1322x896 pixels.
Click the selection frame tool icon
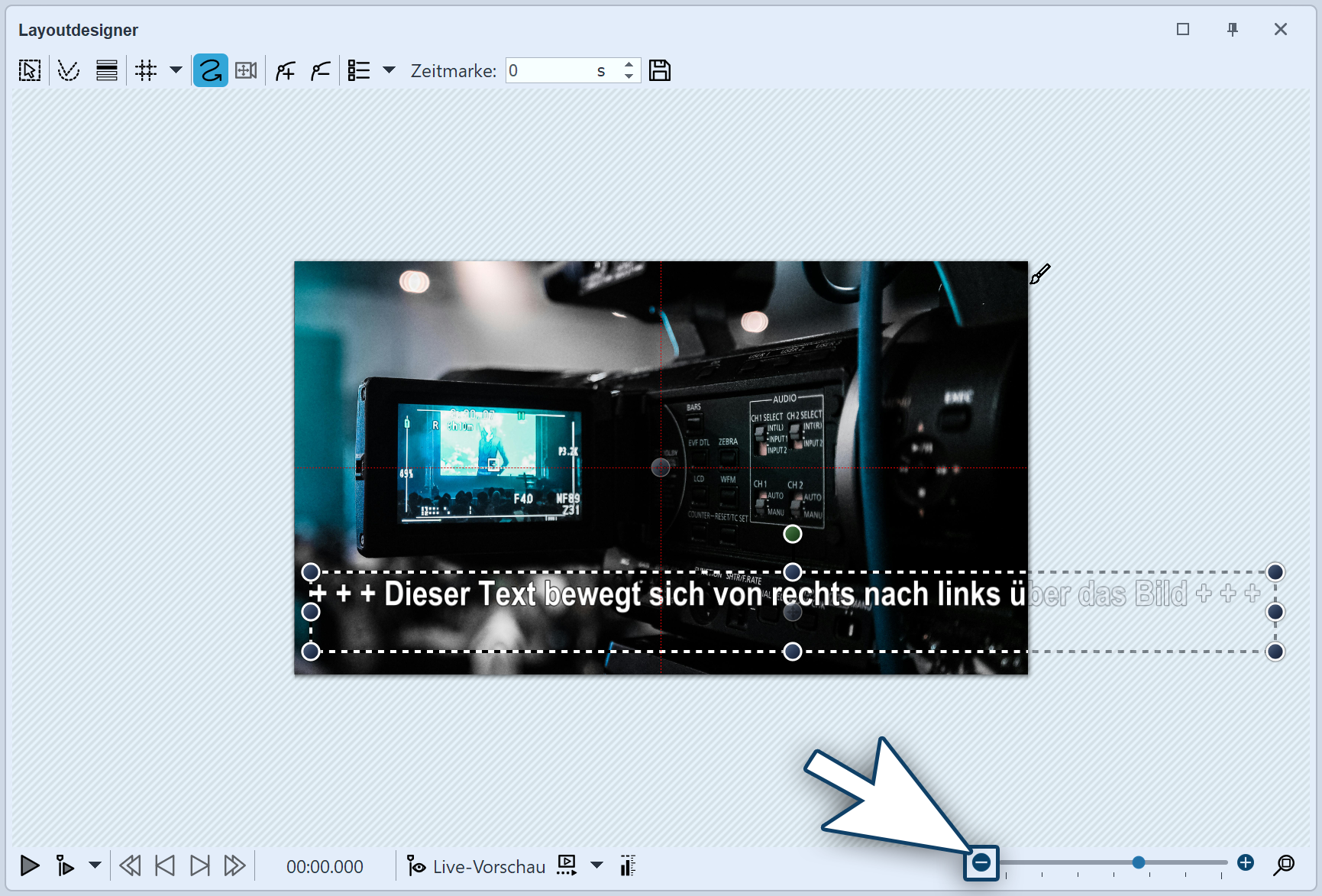30,71
